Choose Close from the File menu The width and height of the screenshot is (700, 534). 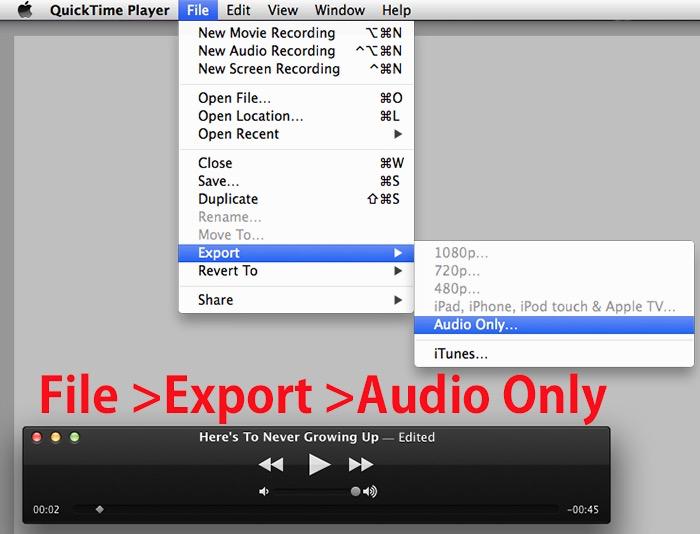pyautogui.click(x=296, y=163)
